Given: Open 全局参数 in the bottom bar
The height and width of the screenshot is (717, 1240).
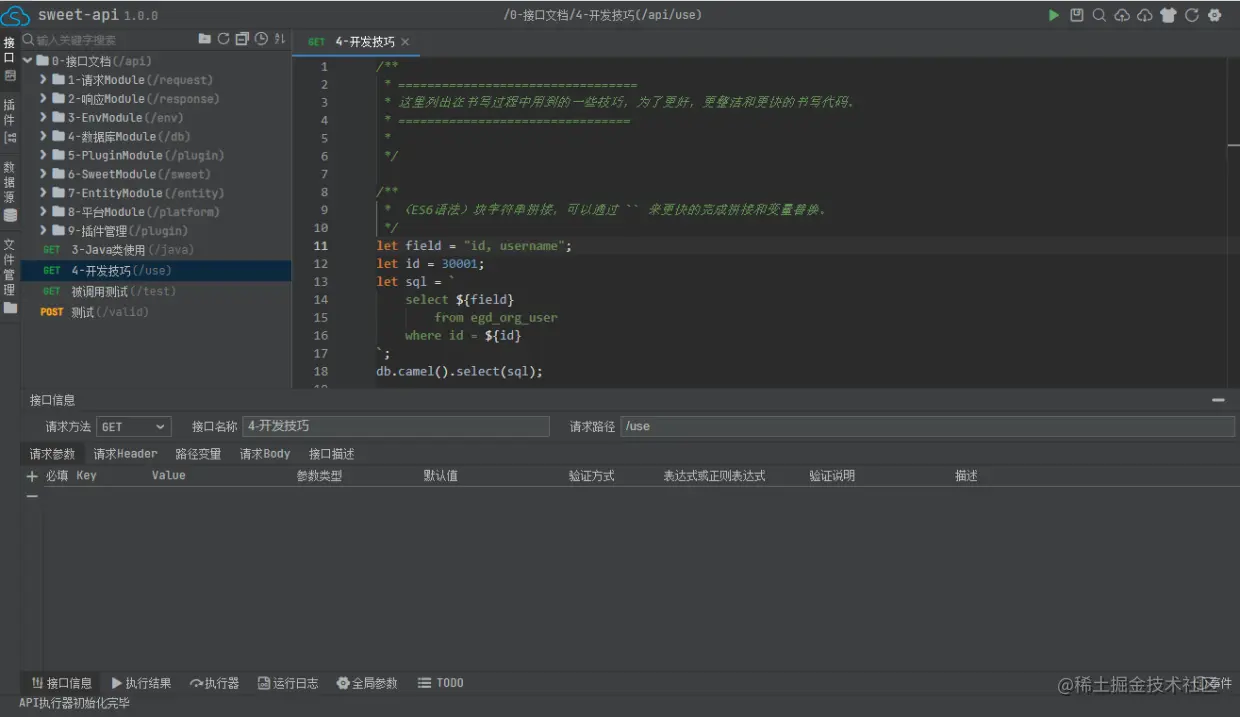Looking at the screenshot, I should tap(367, 683).
